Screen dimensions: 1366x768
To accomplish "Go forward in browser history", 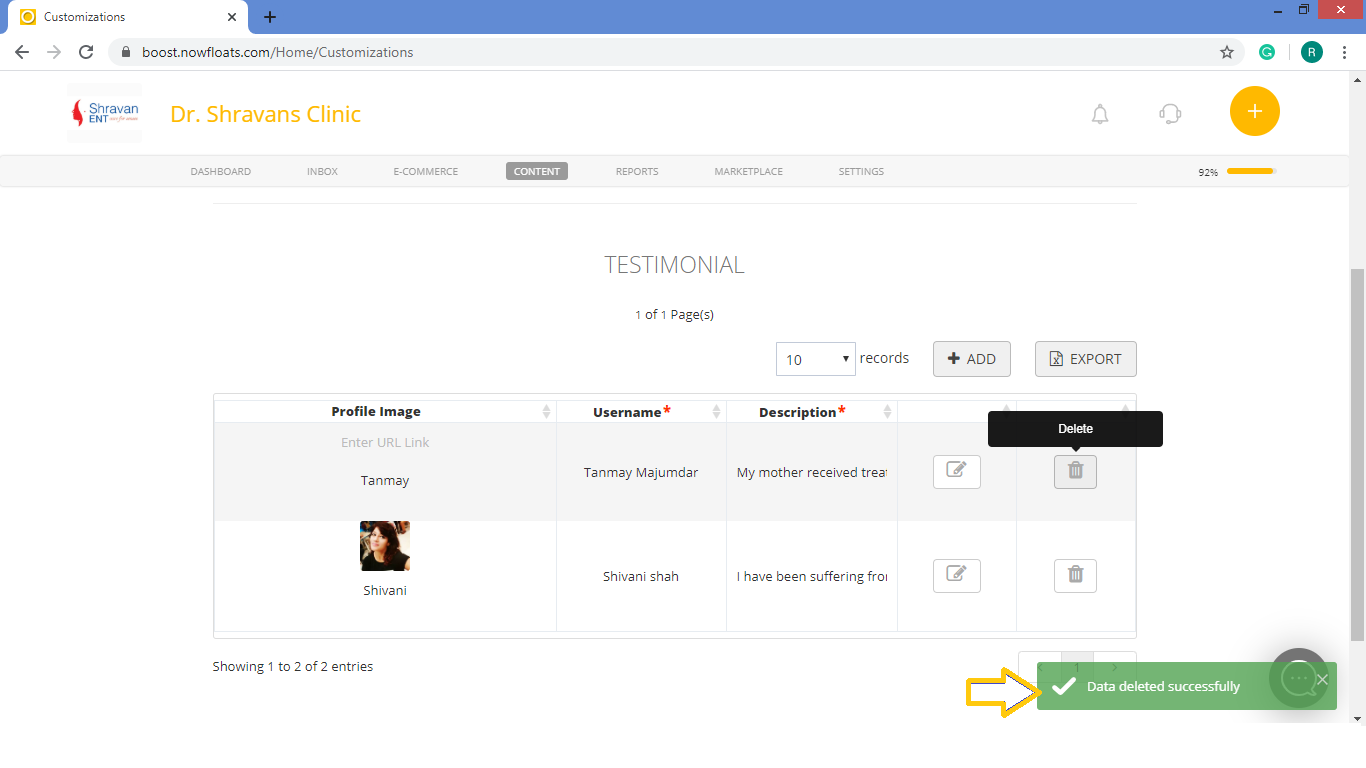I will click(x=54, y=52).
